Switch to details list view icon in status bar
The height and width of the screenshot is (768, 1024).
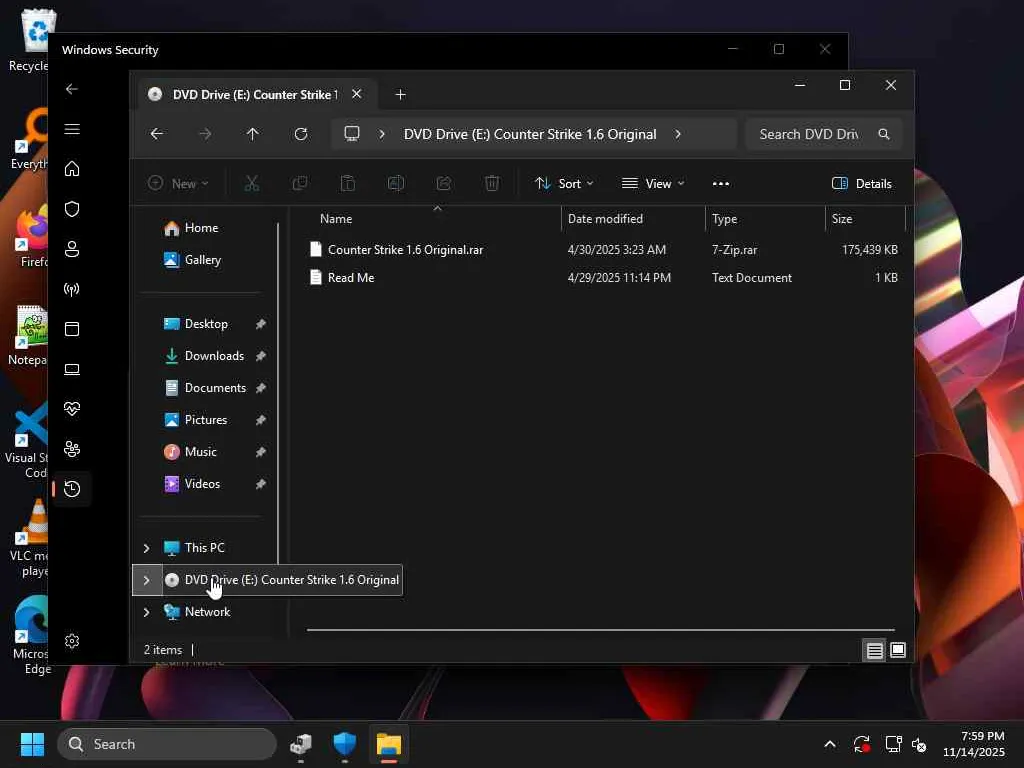[874, 650]
